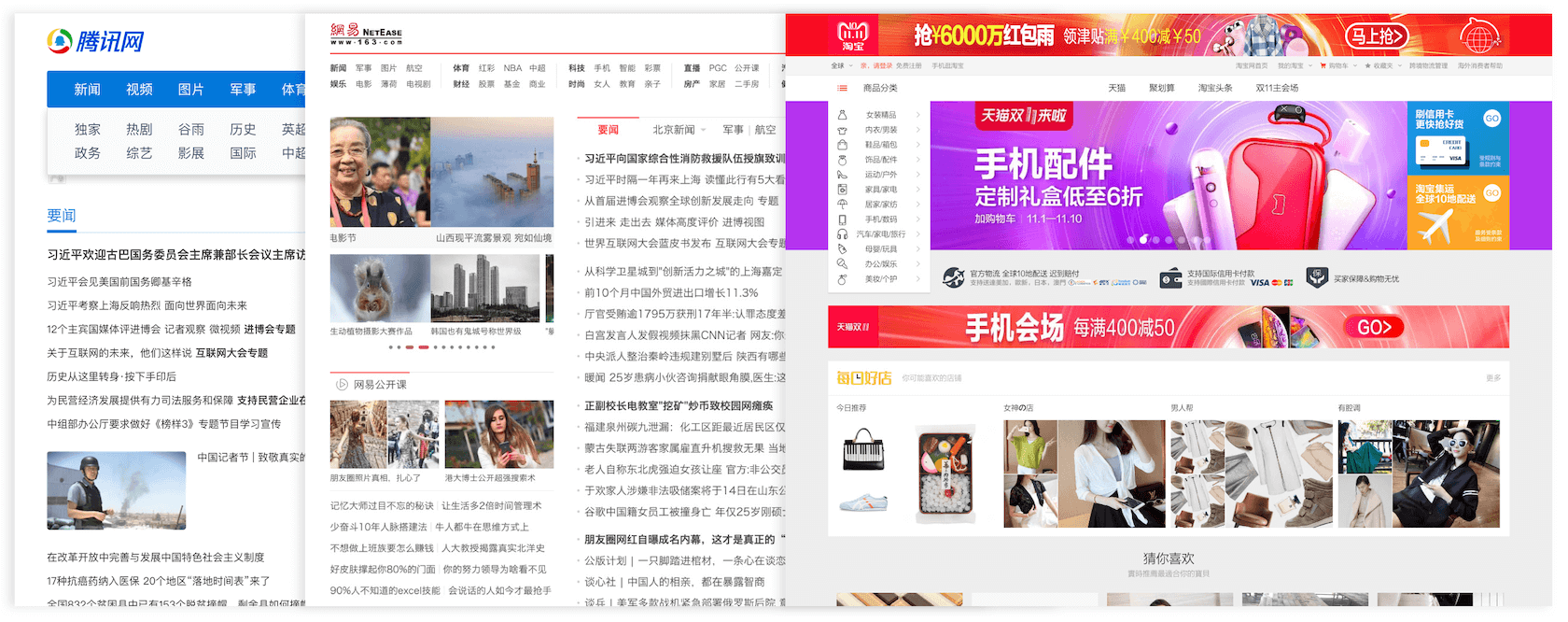Click the shopping cart icon by 购物车
Screen dimensions: 1568x622
tap(1323, 66)
